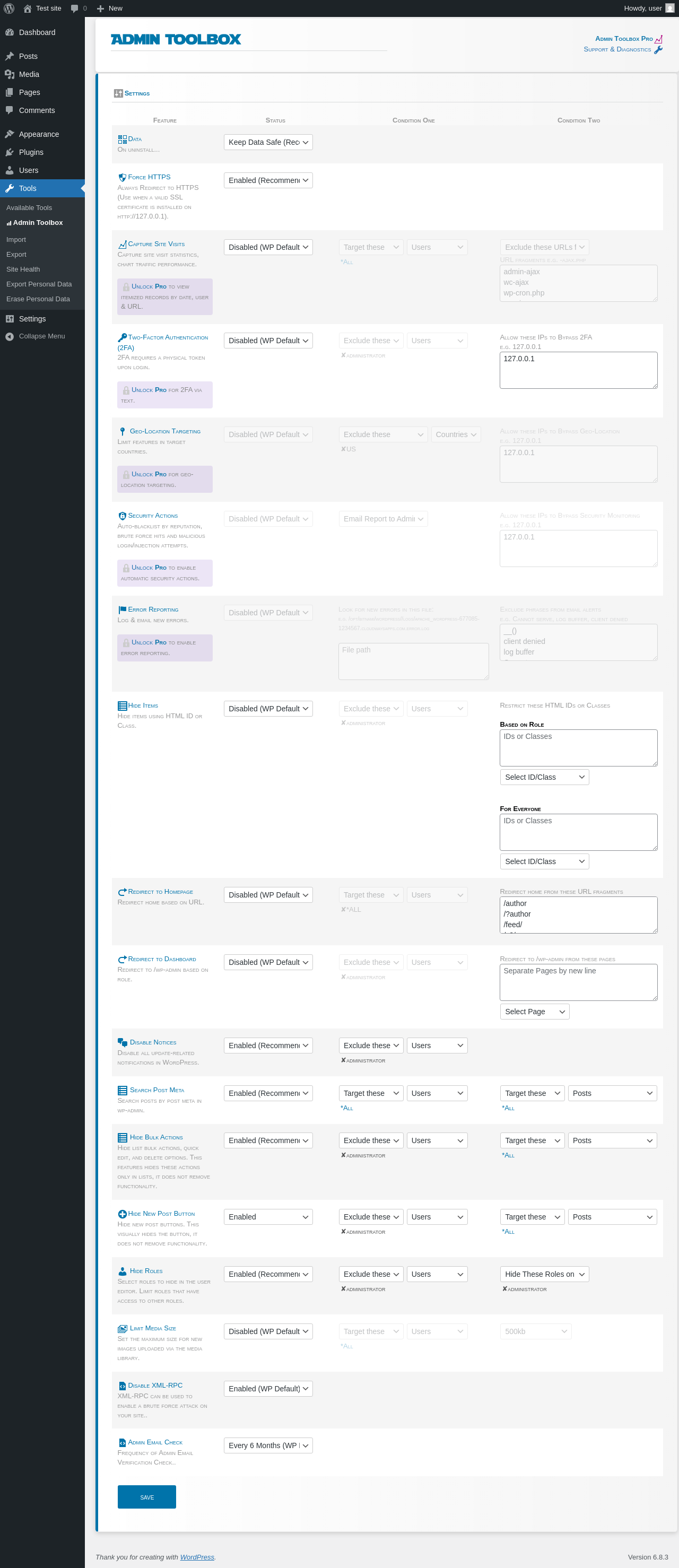This screenshot has height=1568, width=679.
Task: Open the Disable XML-RPC status dropdown
Action: 268,1388
